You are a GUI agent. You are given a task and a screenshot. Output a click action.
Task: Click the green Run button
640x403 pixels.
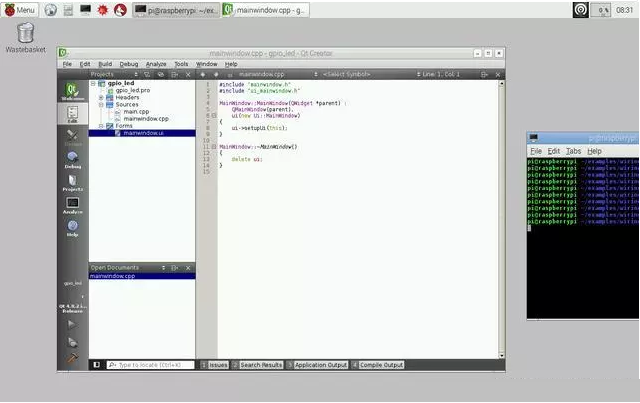(x=72, y=325)
